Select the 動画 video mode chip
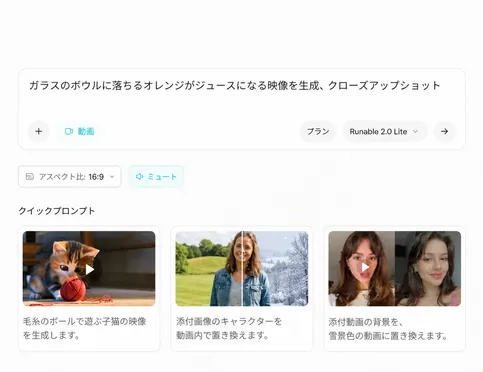Screen dimensions: 483x372 click(79, 131)
